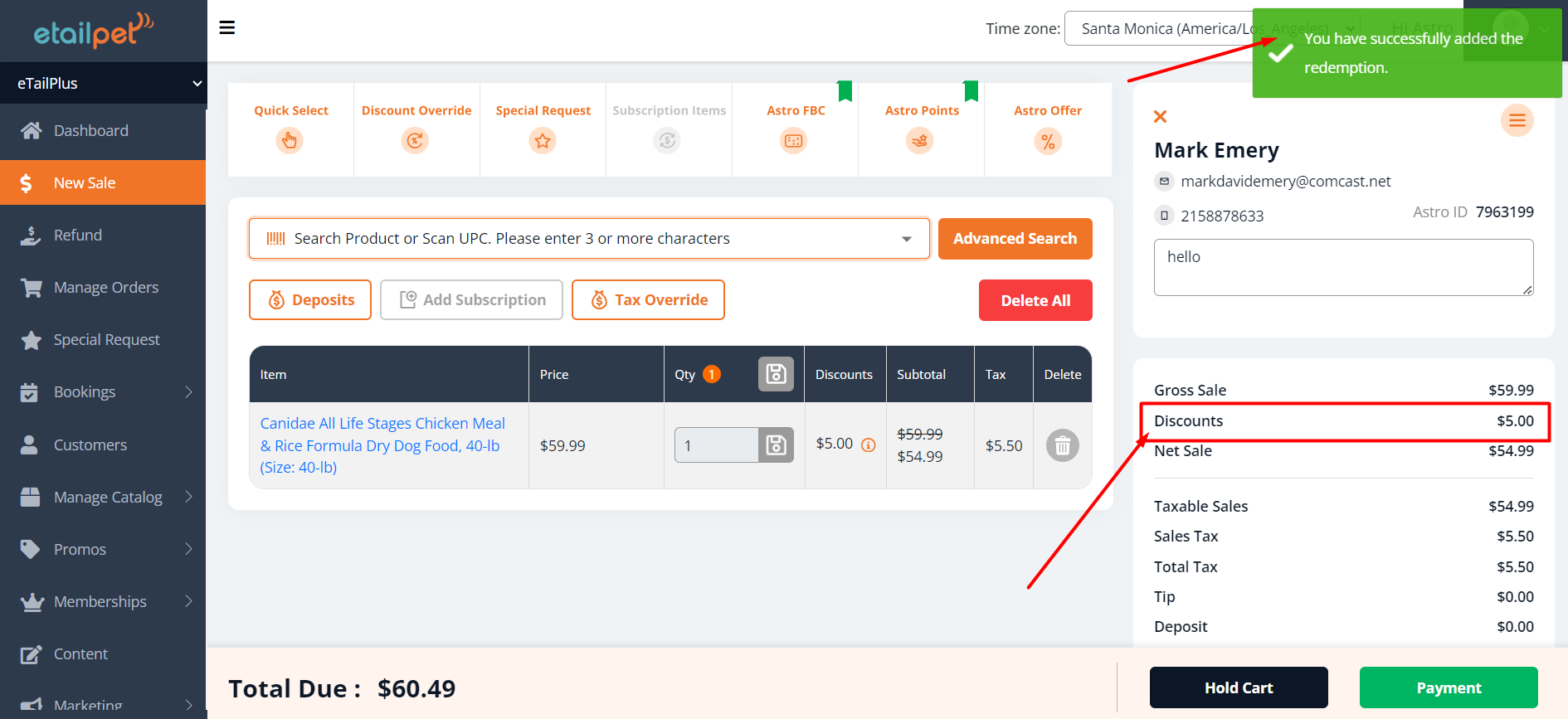Save quantity with the row's save icon
The image size is (1568, 719).
pyautogui.click(x=776, y=445)
